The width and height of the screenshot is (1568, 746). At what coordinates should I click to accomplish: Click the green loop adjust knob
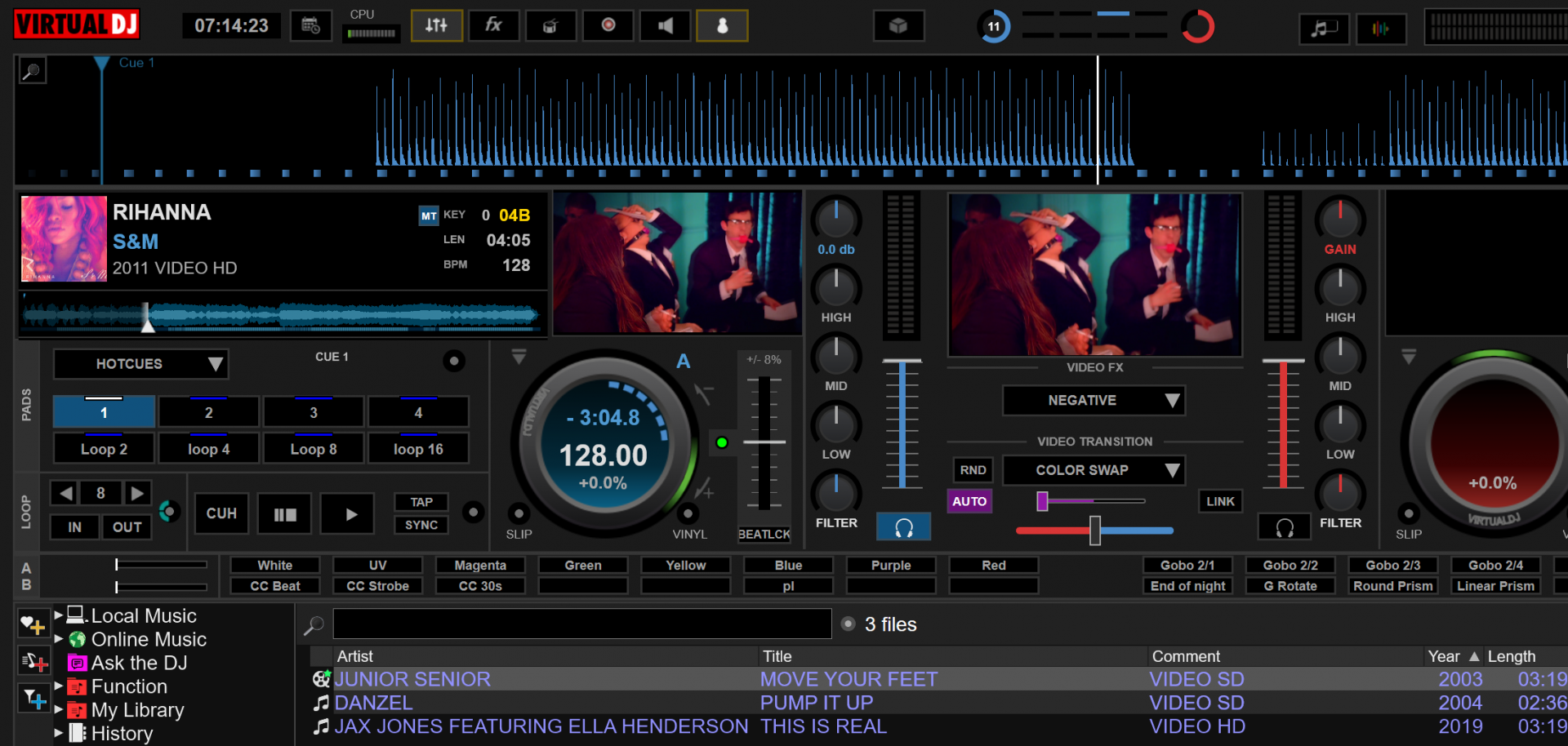point(169,512)
